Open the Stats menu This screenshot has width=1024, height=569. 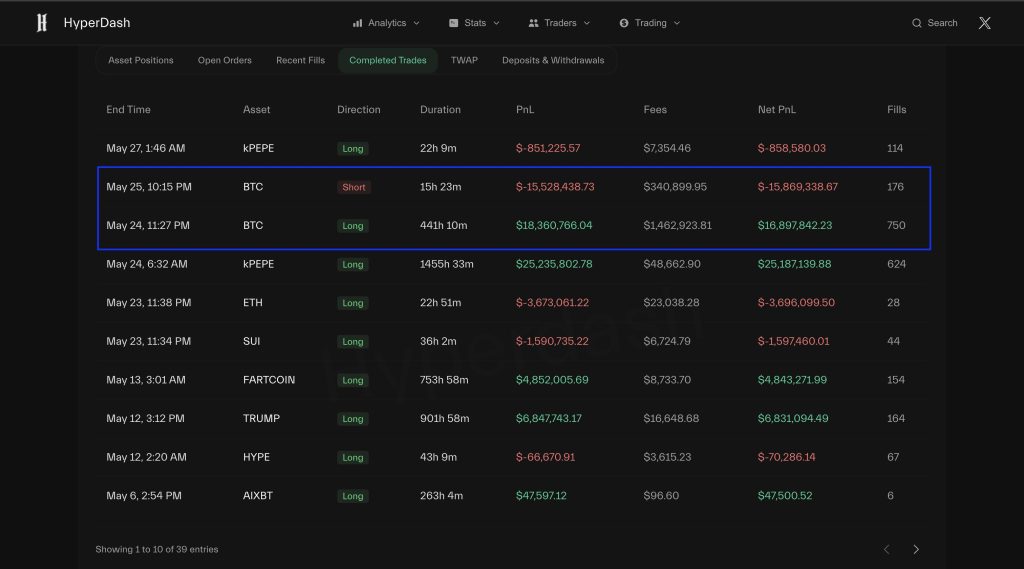[x=474, y=23]
